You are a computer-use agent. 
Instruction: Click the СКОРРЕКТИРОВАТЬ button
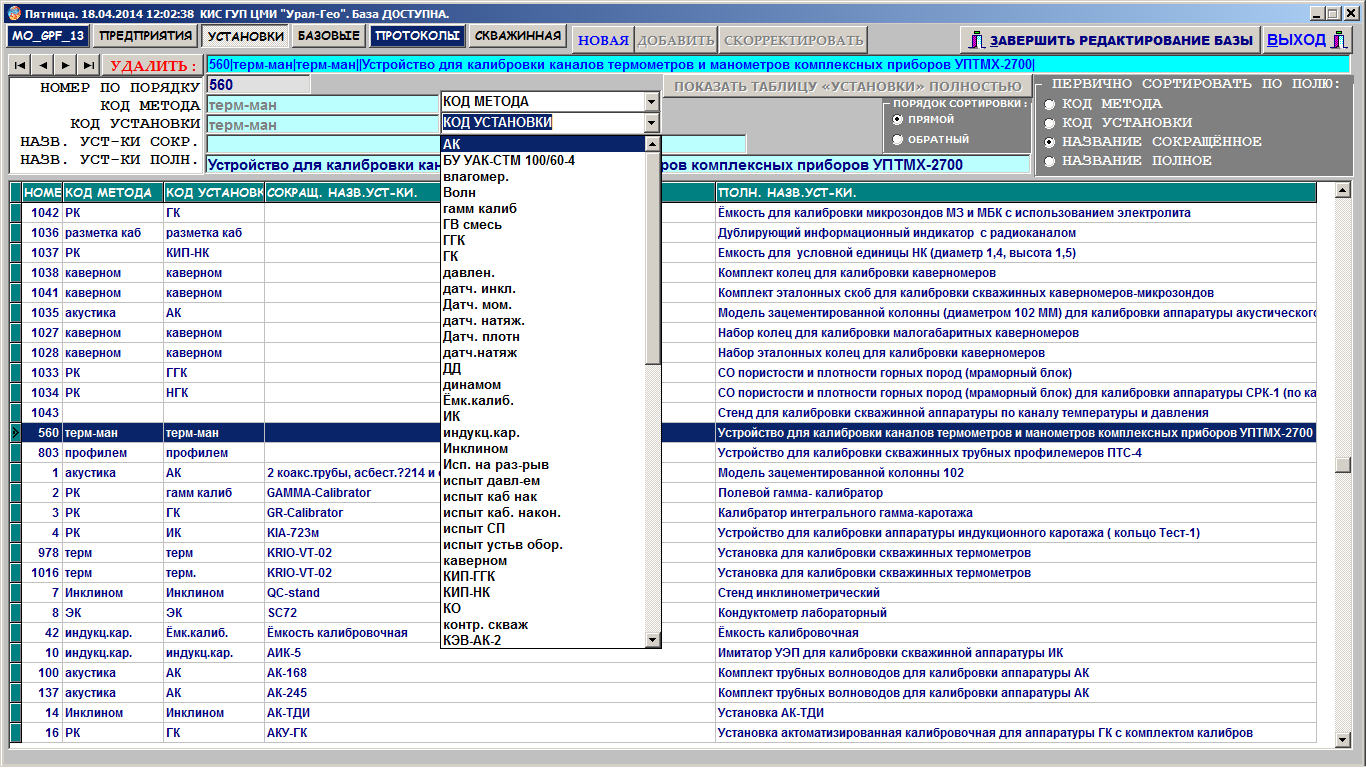[793, 40]
